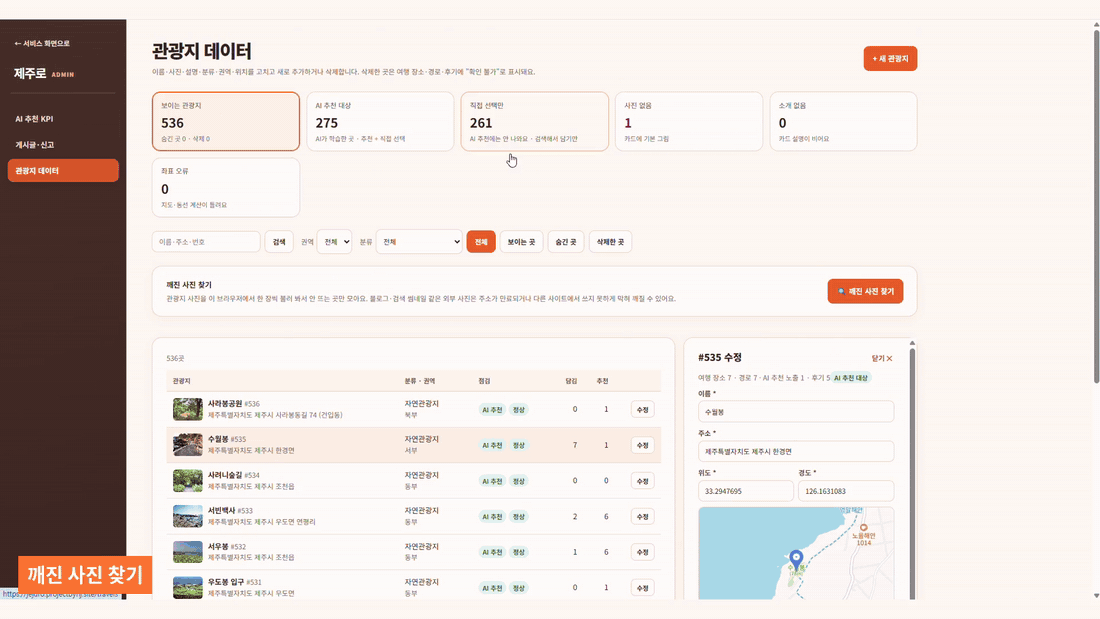The image size is (1100, 619).
Task: Open the 분류 category dropdown
Action: coord(419,242)
